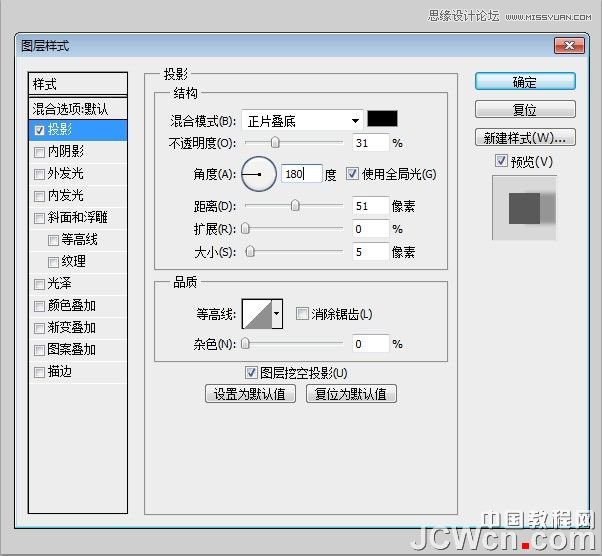Click the black shadow color swatch
This screenshot has width=602, height=556.
(x=382, y=118)
